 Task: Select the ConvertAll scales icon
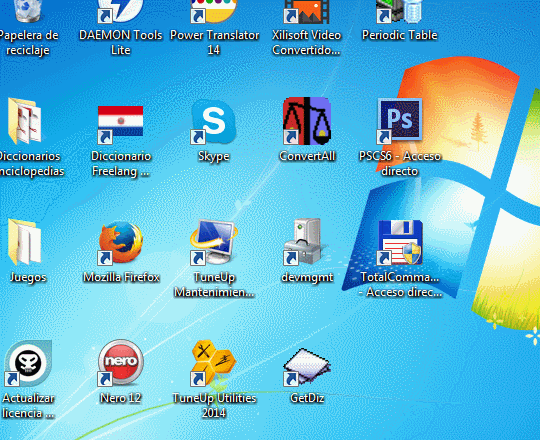coord(307,121)
